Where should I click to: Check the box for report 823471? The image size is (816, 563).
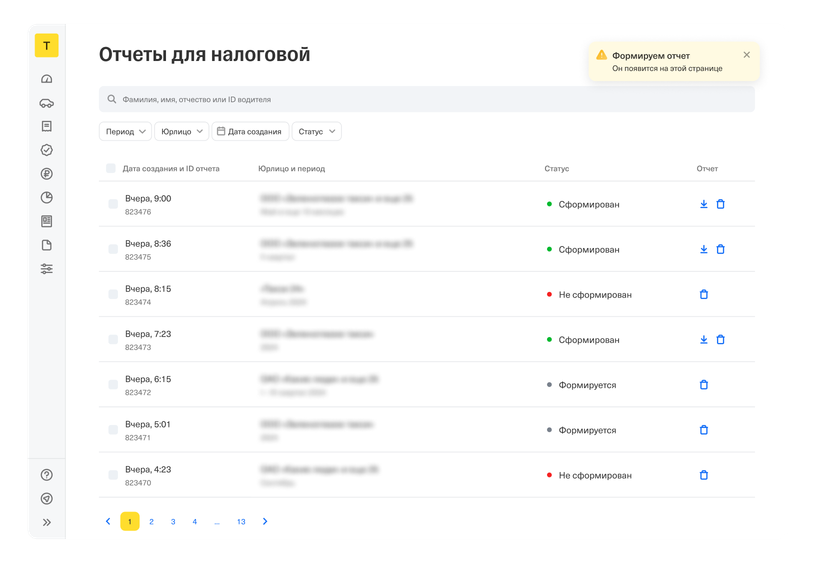113,430
